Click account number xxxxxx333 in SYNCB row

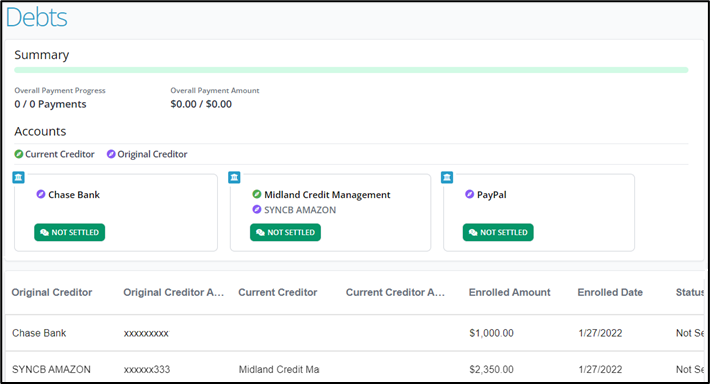coord(147,370)
